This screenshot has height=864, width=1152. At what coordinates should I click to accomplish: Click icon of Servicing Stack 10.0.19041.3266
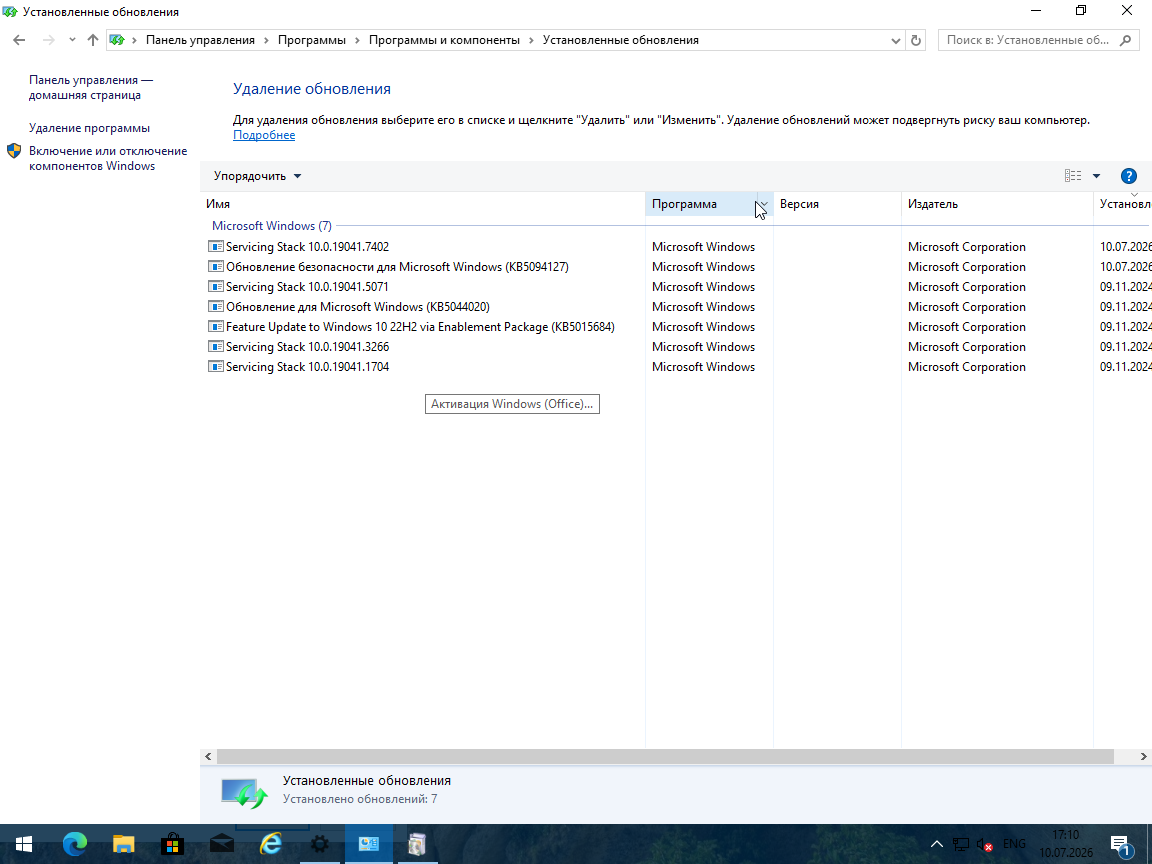point(215,347)
